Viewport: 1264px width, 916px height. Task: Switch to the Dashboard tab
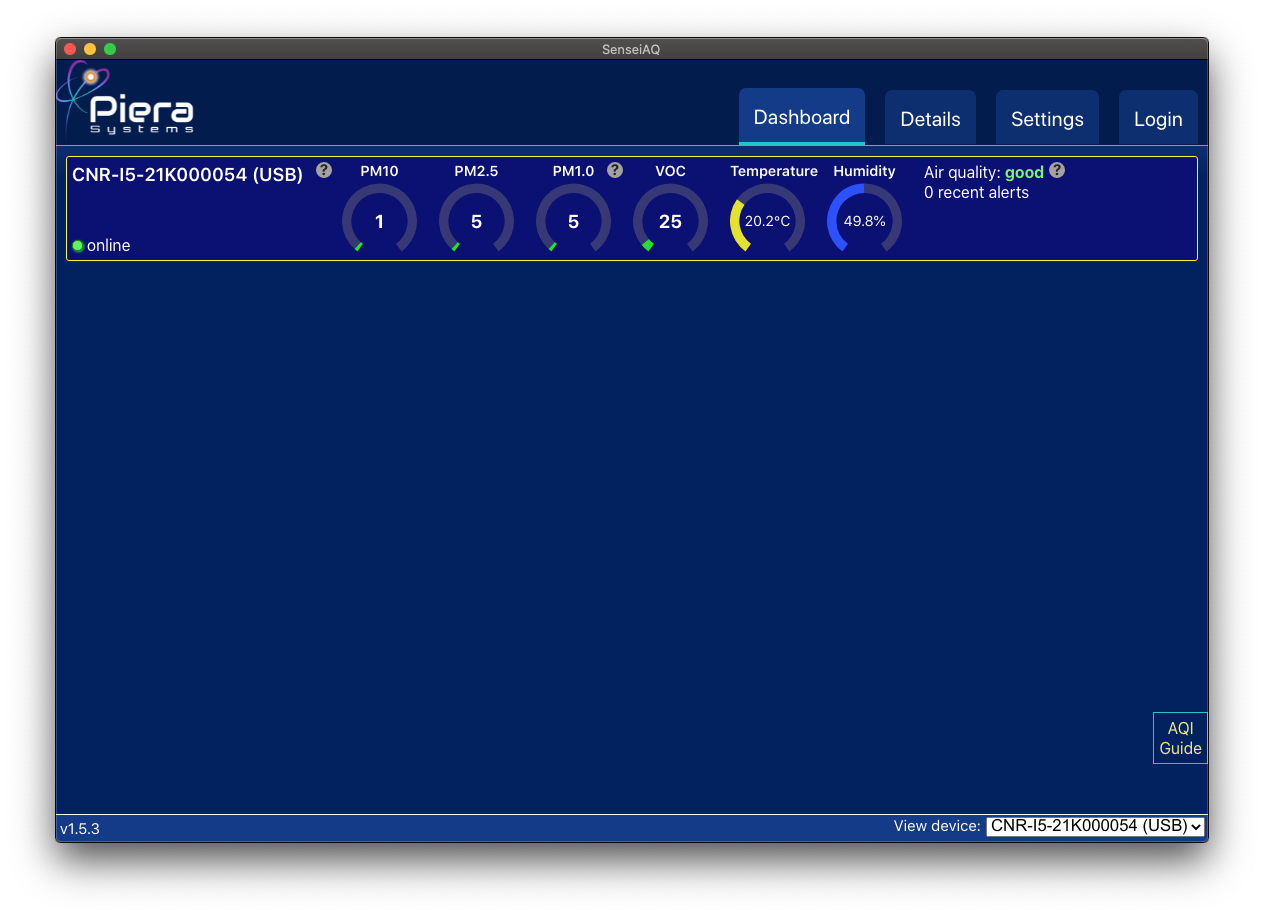(801, 118)
